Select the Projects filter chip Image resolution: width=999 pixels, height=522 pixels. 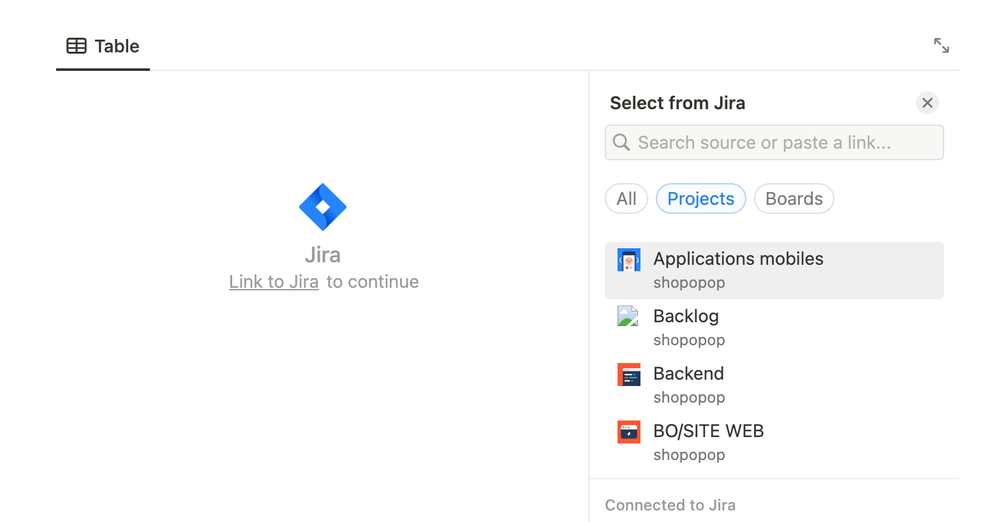[701, 199]
